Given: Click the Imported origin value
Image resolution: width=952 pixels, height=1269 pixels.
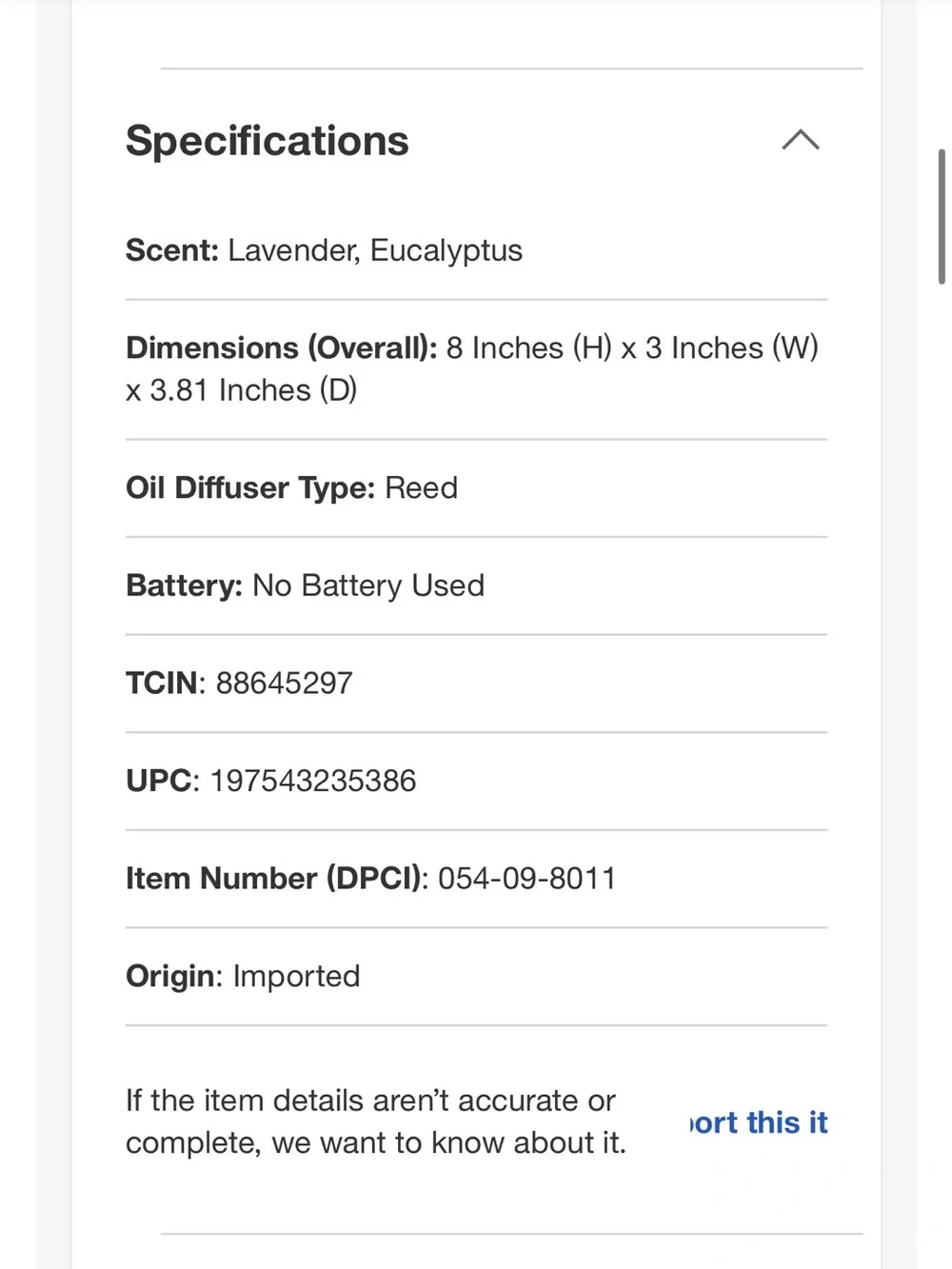Looking at the screenshot, I should (297, 977).
